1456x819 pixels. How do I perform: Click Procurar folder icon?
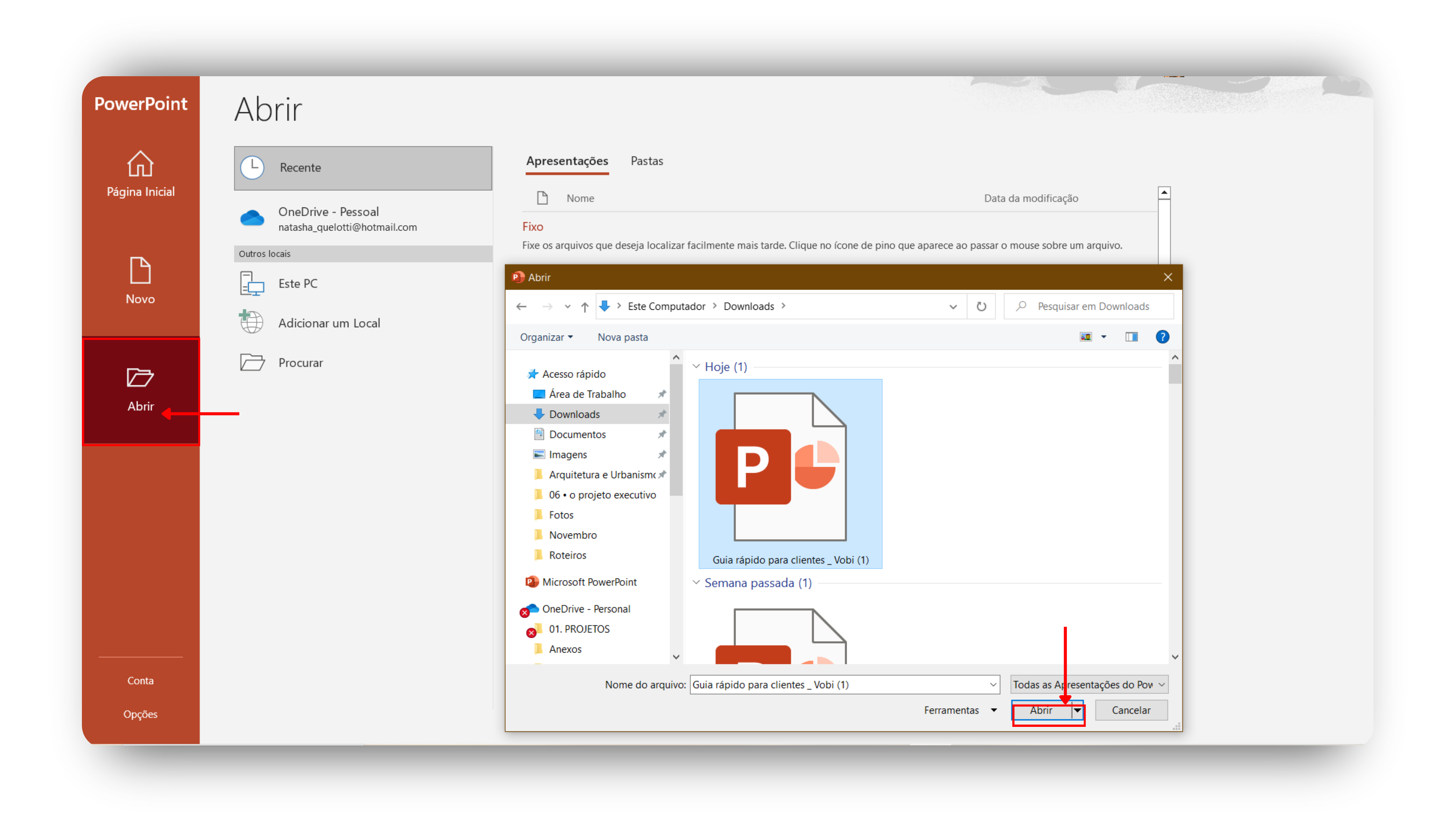click(252, 362)
